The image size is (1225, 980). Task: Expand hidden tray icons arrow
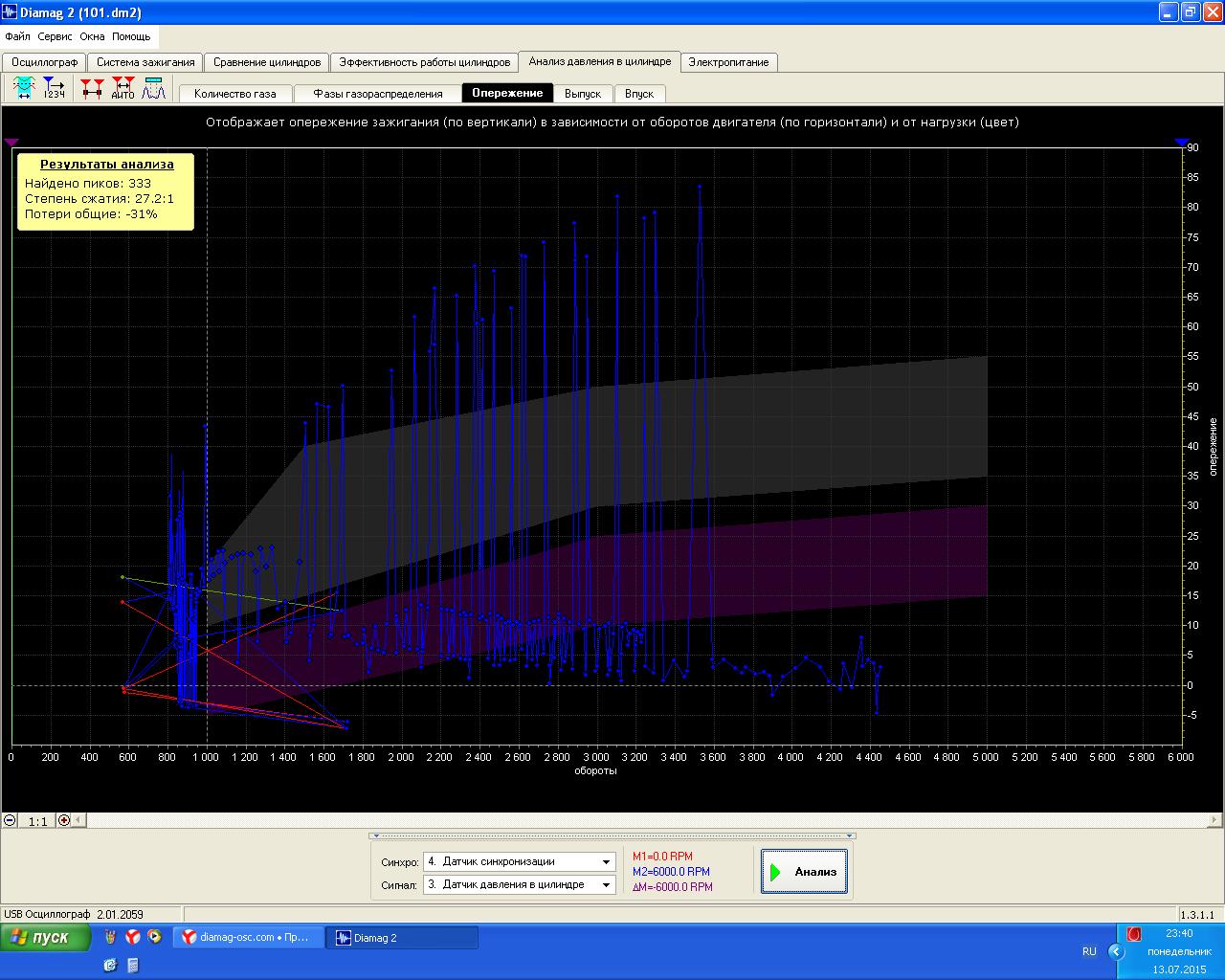click(x=1116, y=951)
